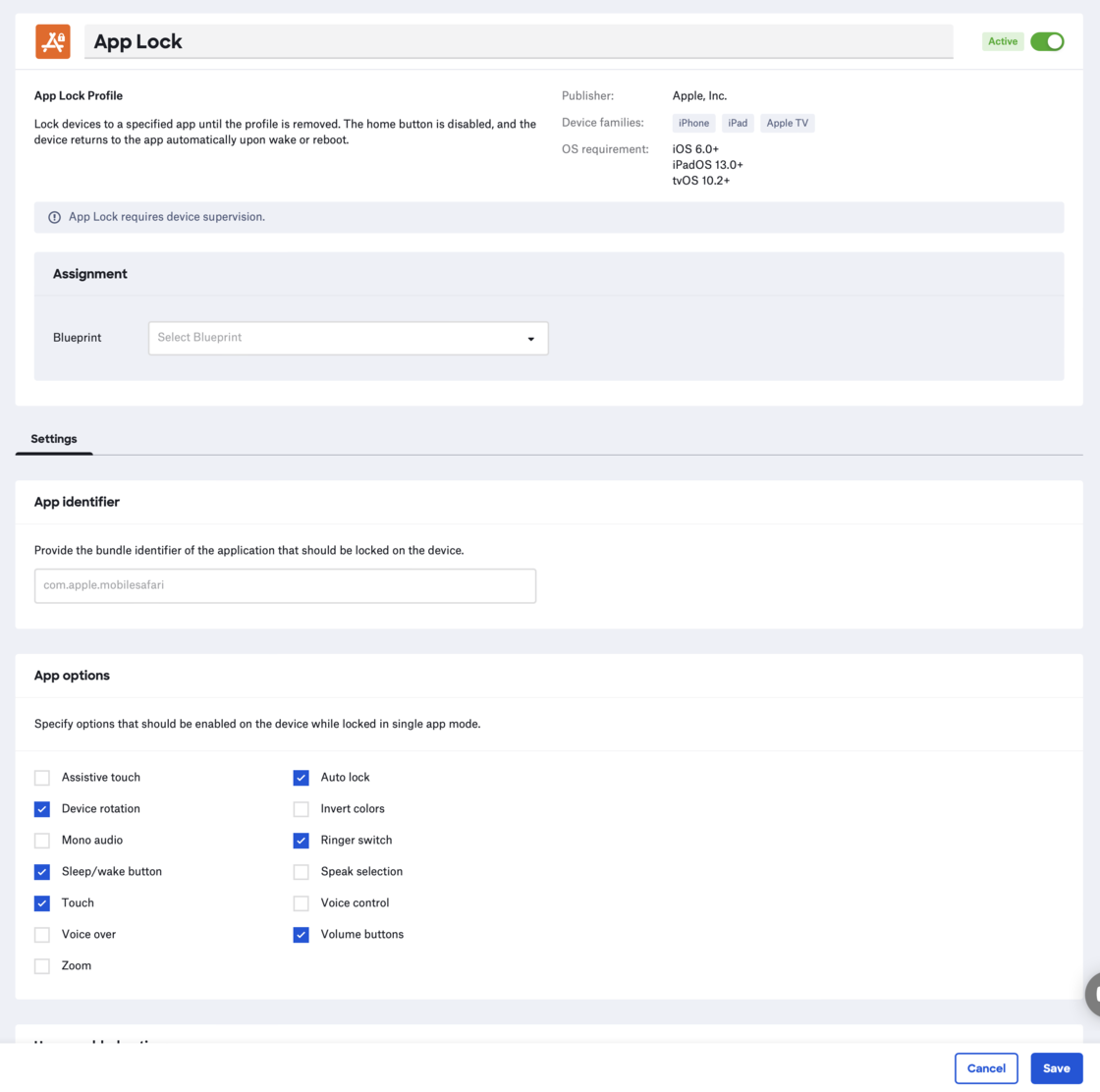The width and height of the screenshot is (1100, 1092).
Task: Click the orange App Lock profile icon
Action: point(53,41)
